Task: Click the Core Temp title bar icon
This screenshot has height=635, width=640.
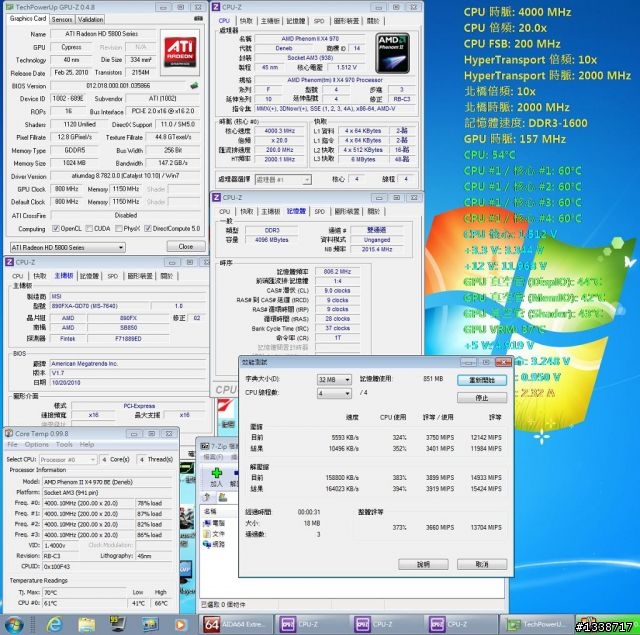Action: coord(9,433)
